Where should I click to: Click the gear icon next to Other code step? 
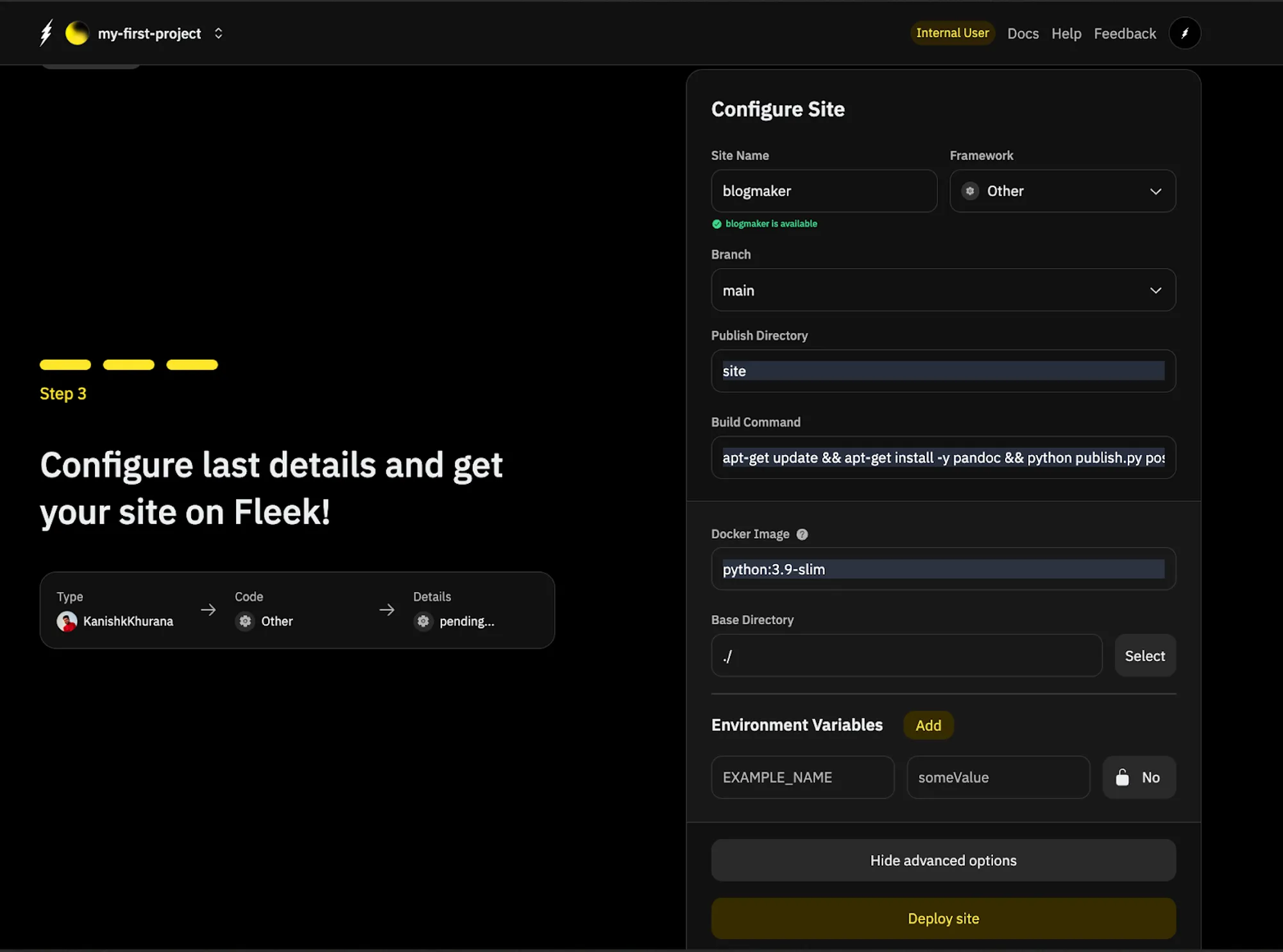245,621
